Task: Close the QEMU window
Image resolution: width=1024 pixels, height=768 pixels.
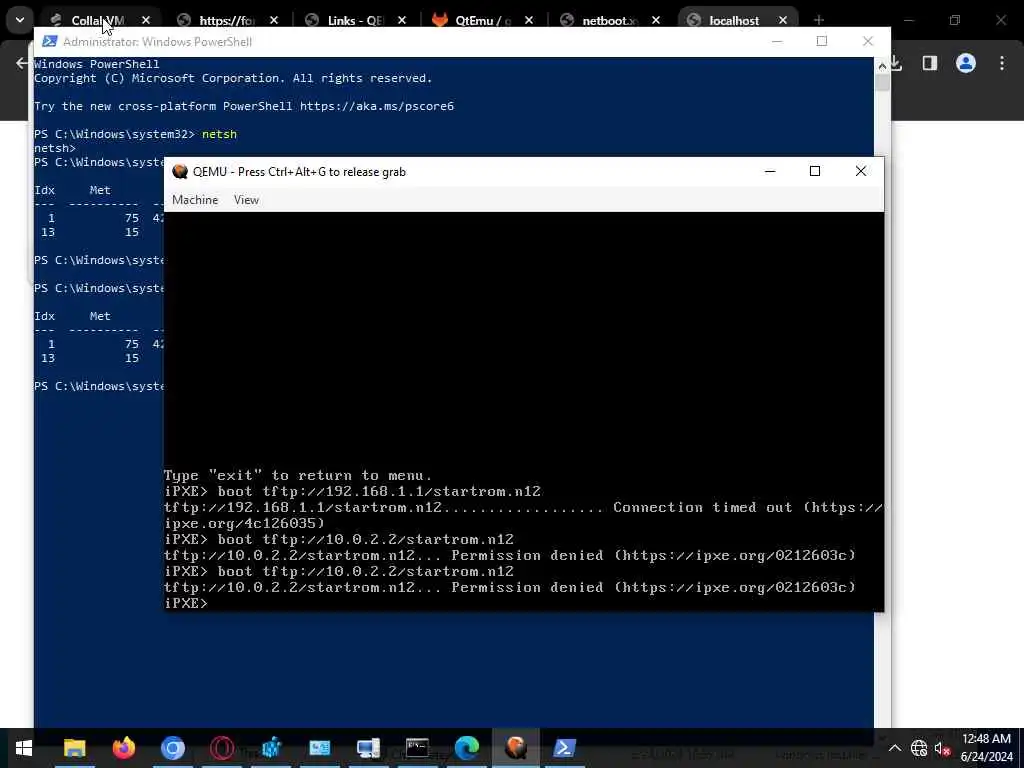Action: click(861, 171)
